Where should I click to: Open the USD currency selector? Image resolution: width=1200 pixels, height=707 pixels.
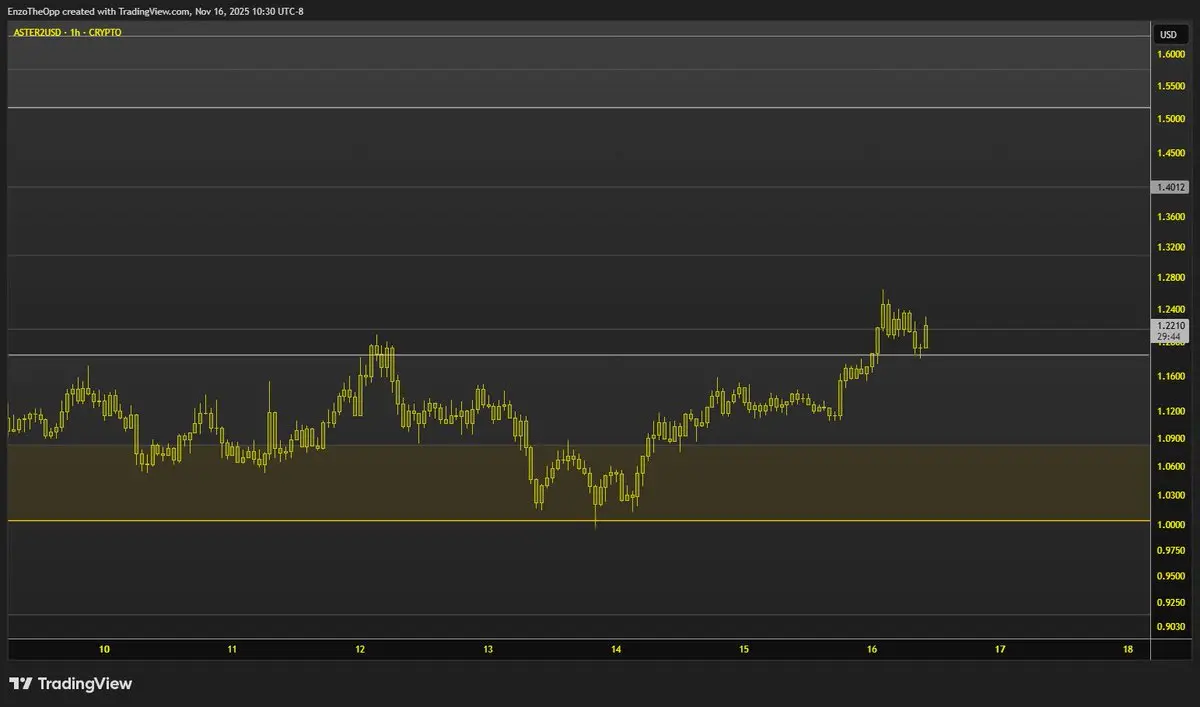click(1168, 35)
